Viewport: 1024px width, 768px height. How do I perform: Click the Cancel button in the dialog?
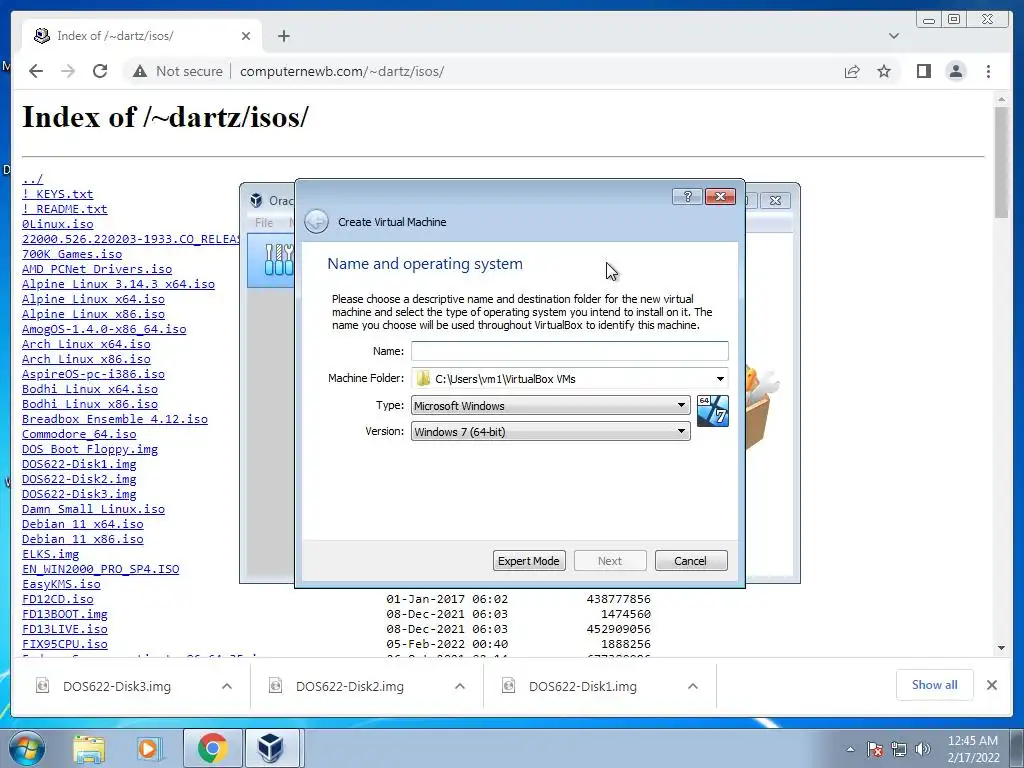(x=691, y=561)
